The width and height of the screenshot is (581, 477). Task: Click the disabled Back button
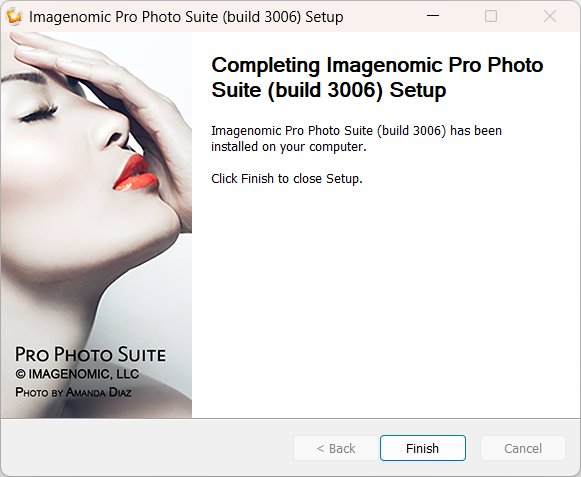click(x=336, y=448)
